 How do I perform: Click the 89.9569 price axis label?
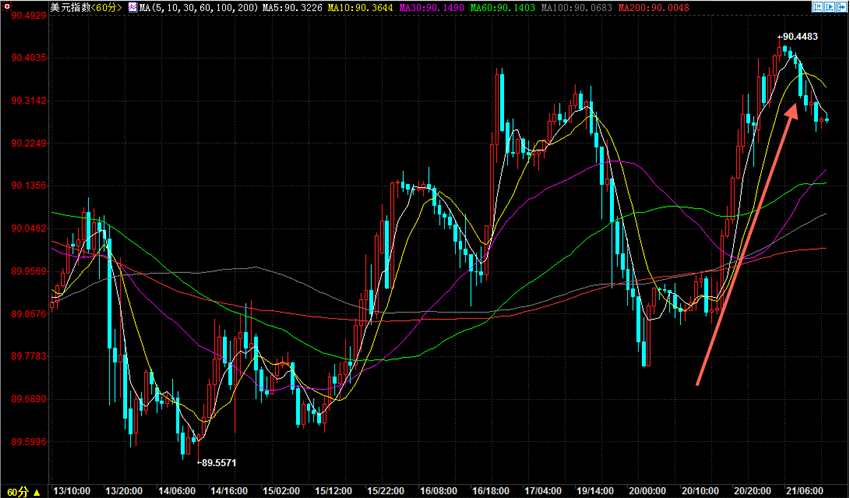[x=29, y=271]
